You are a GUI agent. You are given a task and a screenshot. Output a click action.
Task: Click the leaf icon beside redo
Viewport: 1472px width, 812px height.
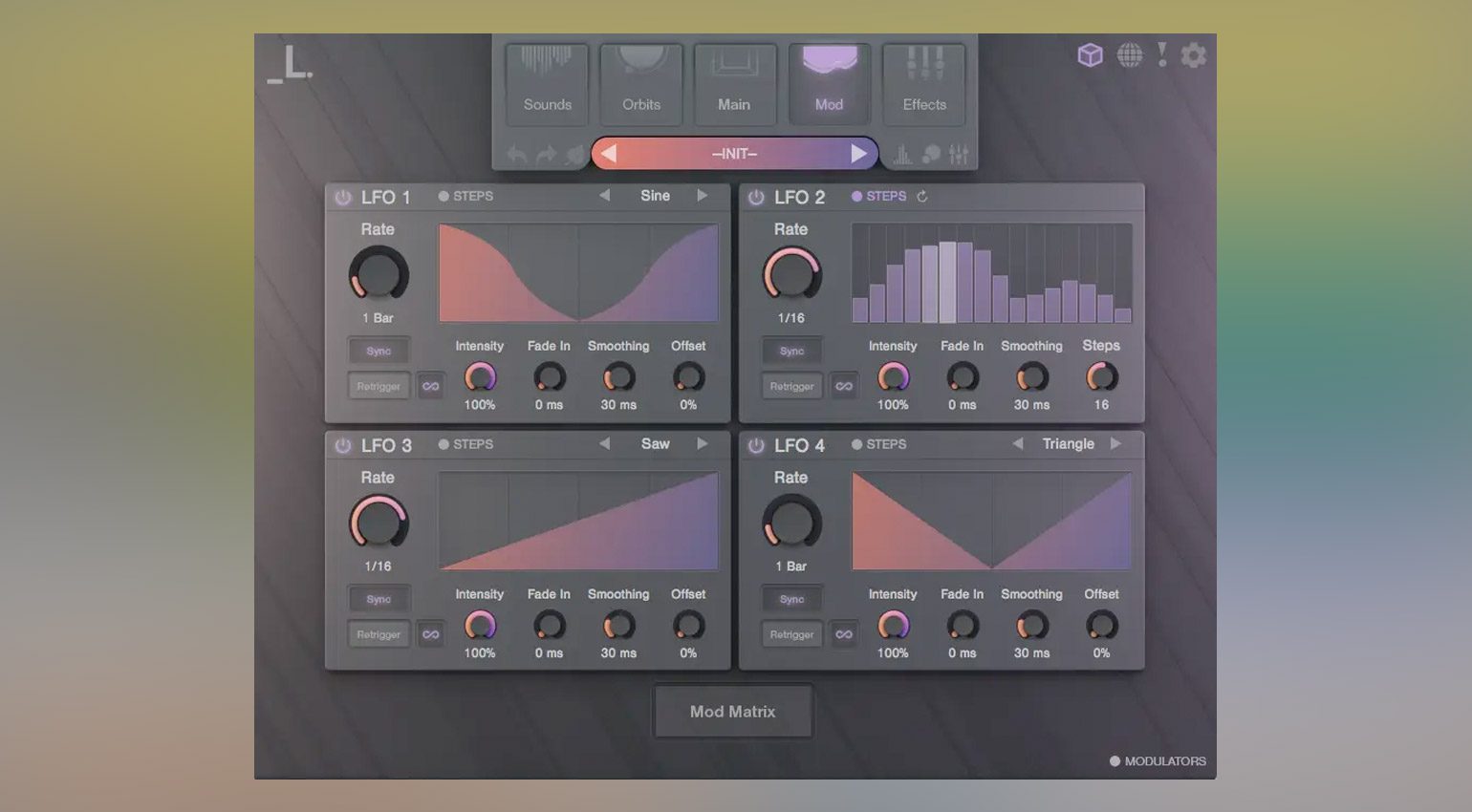(x=574, y=154)
